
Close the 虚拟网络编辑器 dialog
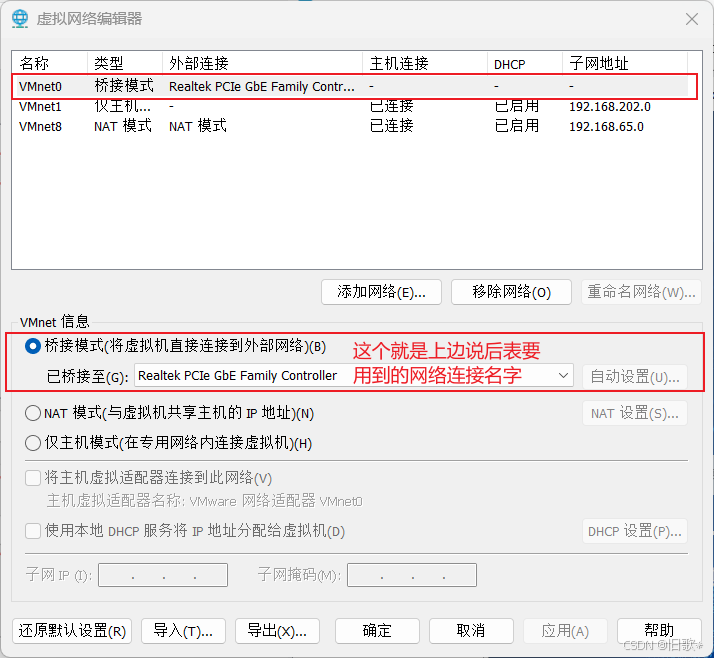[692, 19]
